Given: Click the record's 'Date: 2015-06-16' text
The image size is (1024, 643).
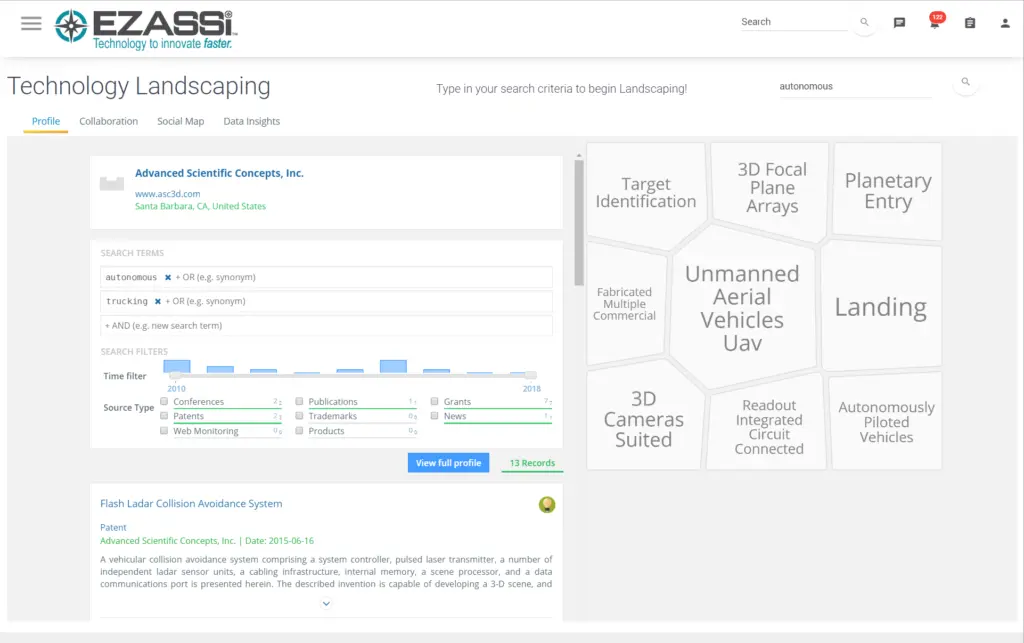Looking at the screenshot, I should point(280,541).
